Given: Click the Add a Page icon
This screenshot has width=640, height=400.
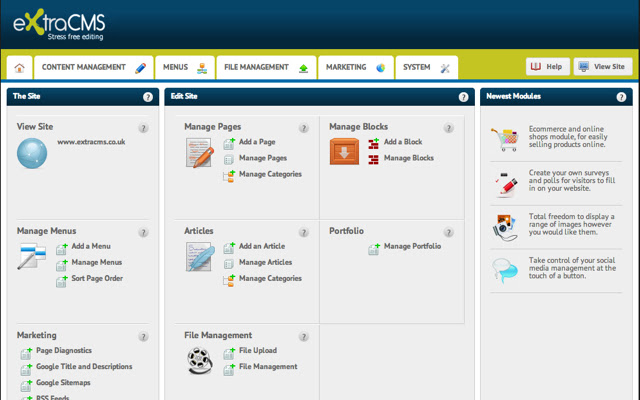Looking at the screenshot, I should coord(229,143).
